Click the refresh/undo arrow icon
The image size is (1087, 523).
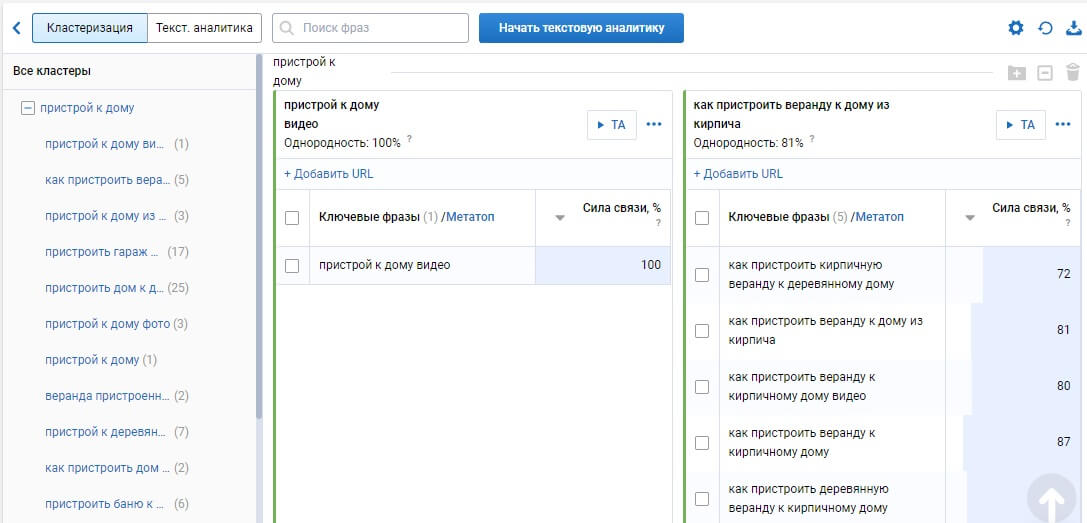pyautogui.click(x=1045, y=28)
